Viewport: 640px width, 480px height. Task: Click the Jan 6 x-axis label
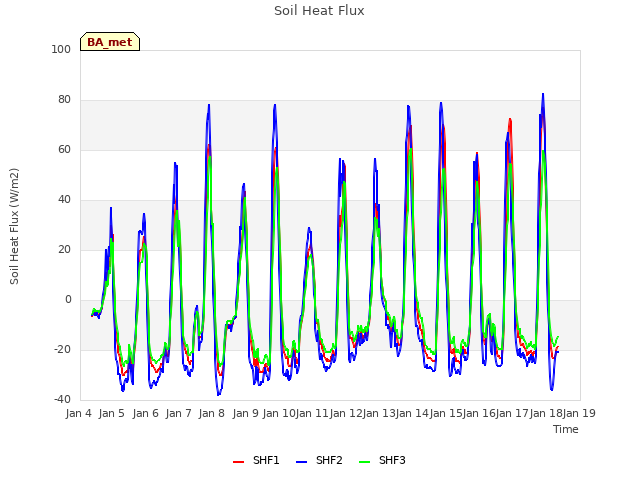pos(145,413)
